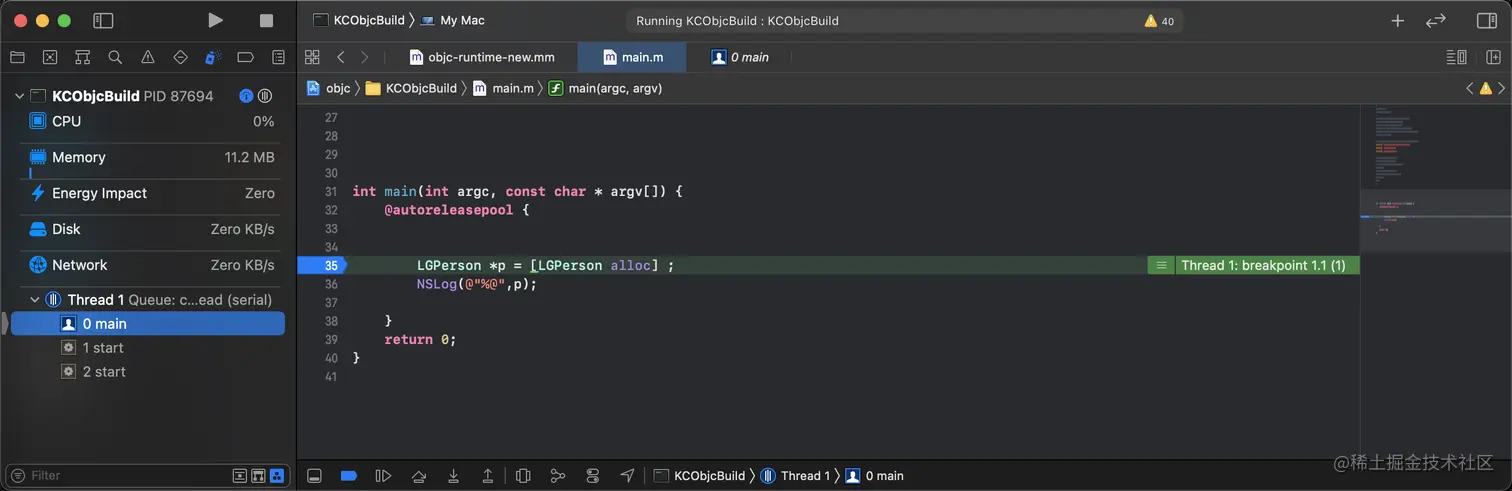Screen dimensions: 1512x491
Task: Deactivate breakpoints toggle in debug bar
Action: pyautogui.click(x=349, y=476)
